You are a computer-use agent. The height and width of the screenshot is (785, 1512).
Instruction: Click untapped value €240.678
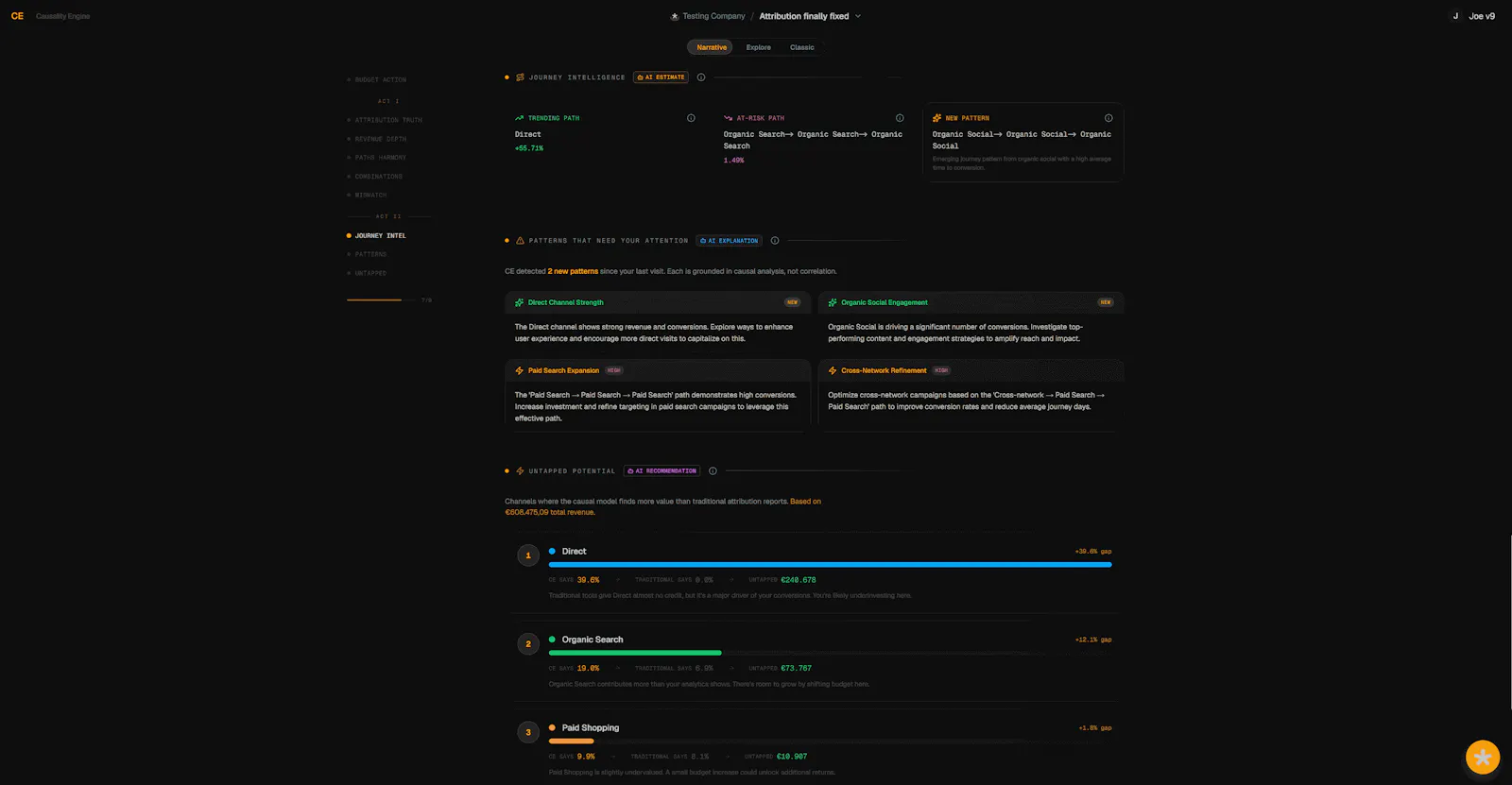pos(799,580)
